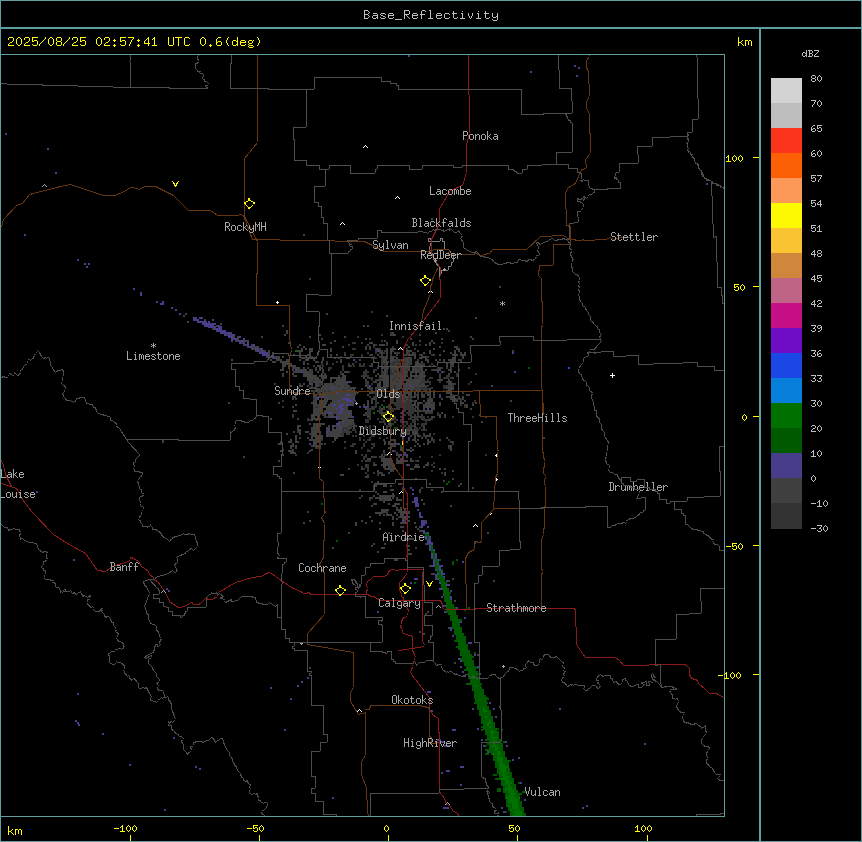This screenshot has width=862, height=842.
Task: Click the -100 tick label on bottom axis
Action: point(125,828)
